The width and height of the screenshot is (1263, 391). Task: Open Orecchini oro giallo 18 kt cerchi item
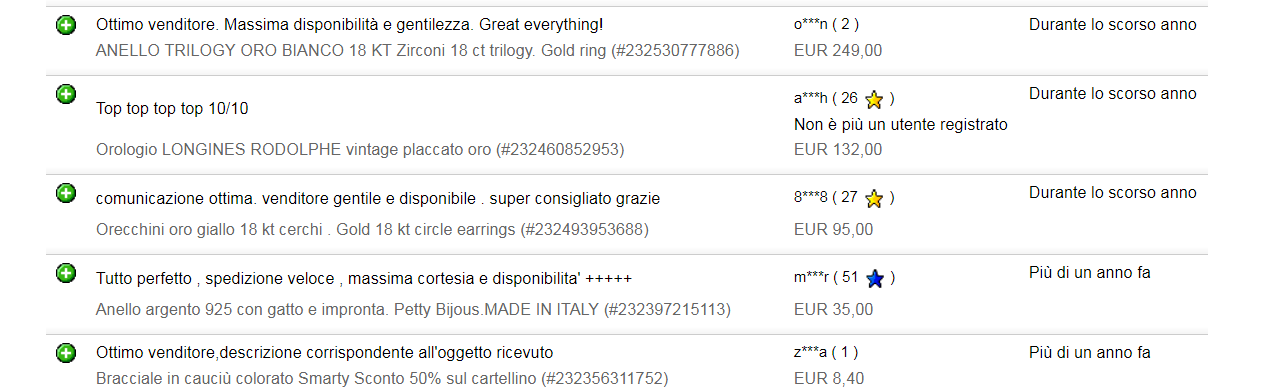pyautogui.click(x=372, y=229)
